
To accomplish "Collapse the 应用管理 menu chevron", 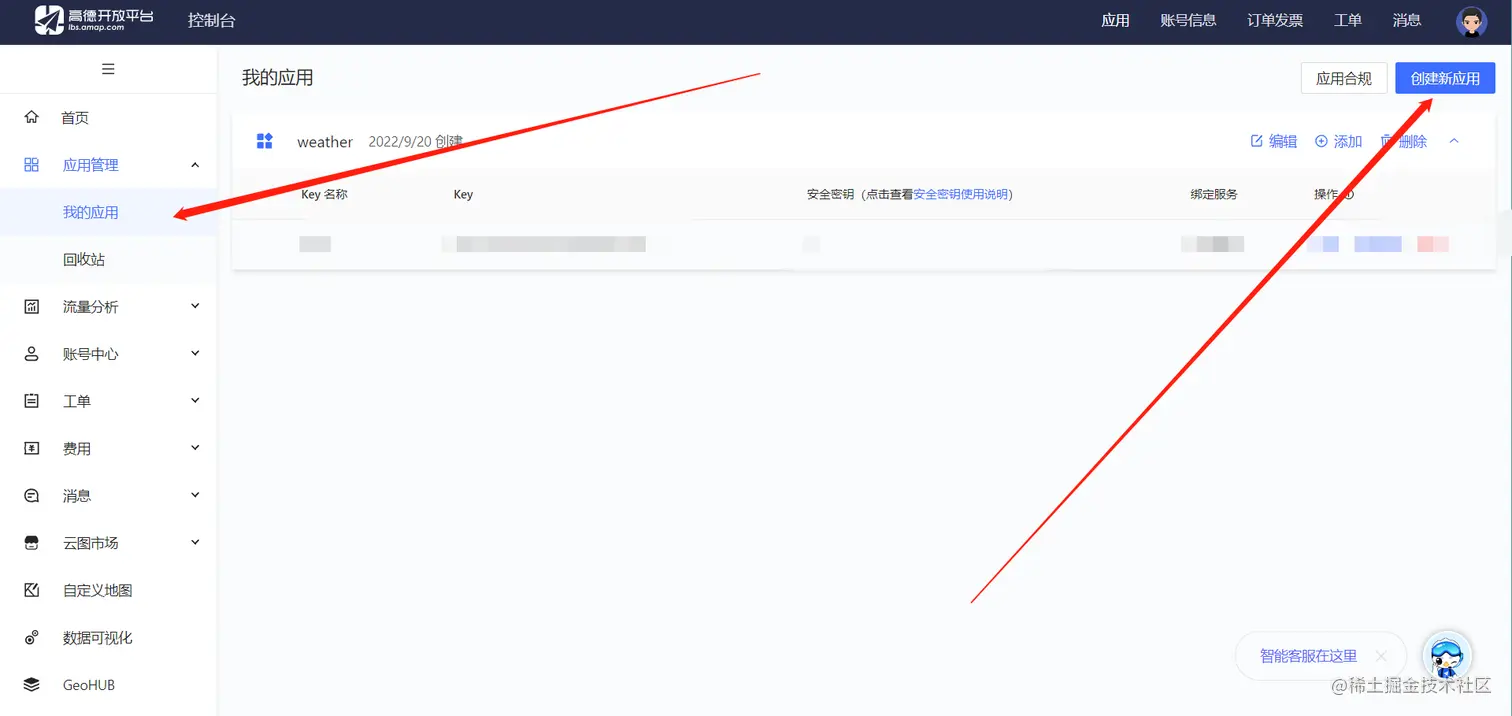I will (195, 165).
